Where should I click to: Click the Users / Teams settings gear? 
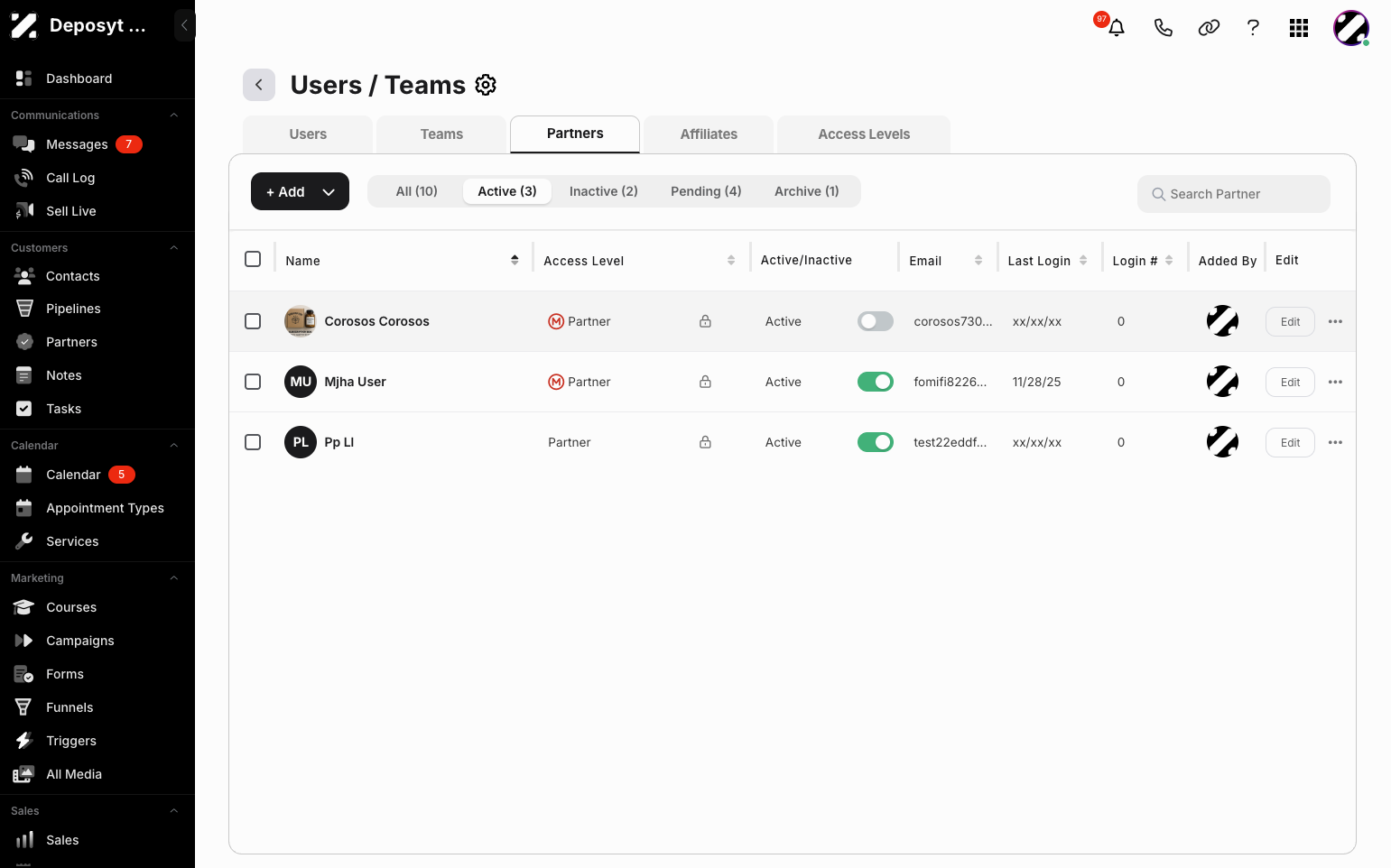pos(486,85)
